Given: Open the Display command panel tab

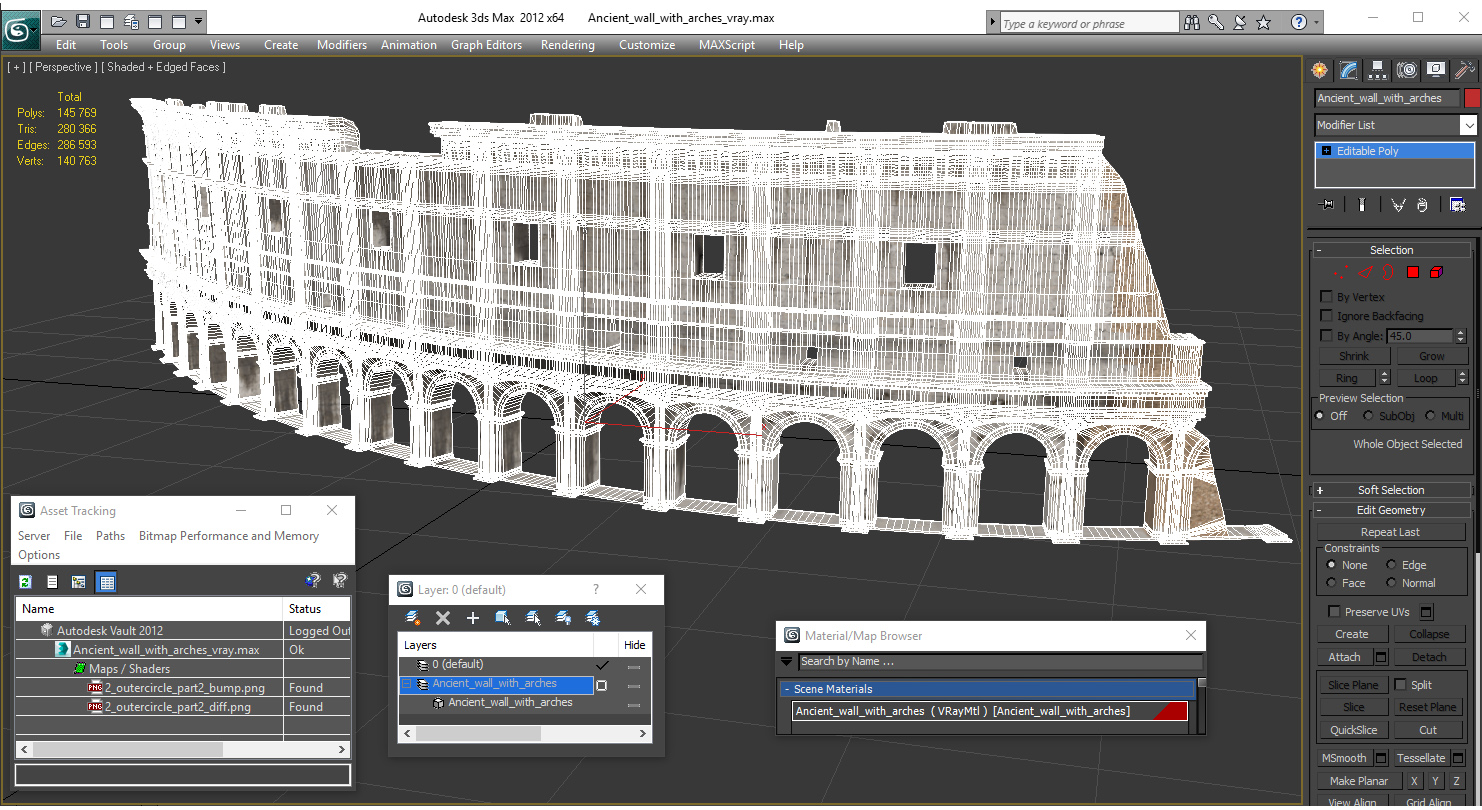Looking at the screenshot, I should pos(1436,70).
